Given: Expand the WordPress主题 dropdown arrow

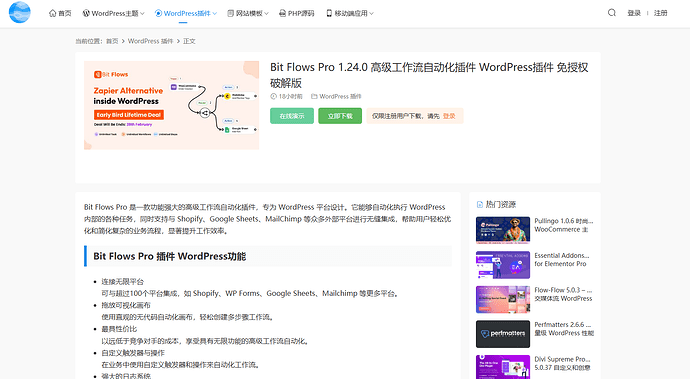Looking at the screenshot, I should [142, 14].
